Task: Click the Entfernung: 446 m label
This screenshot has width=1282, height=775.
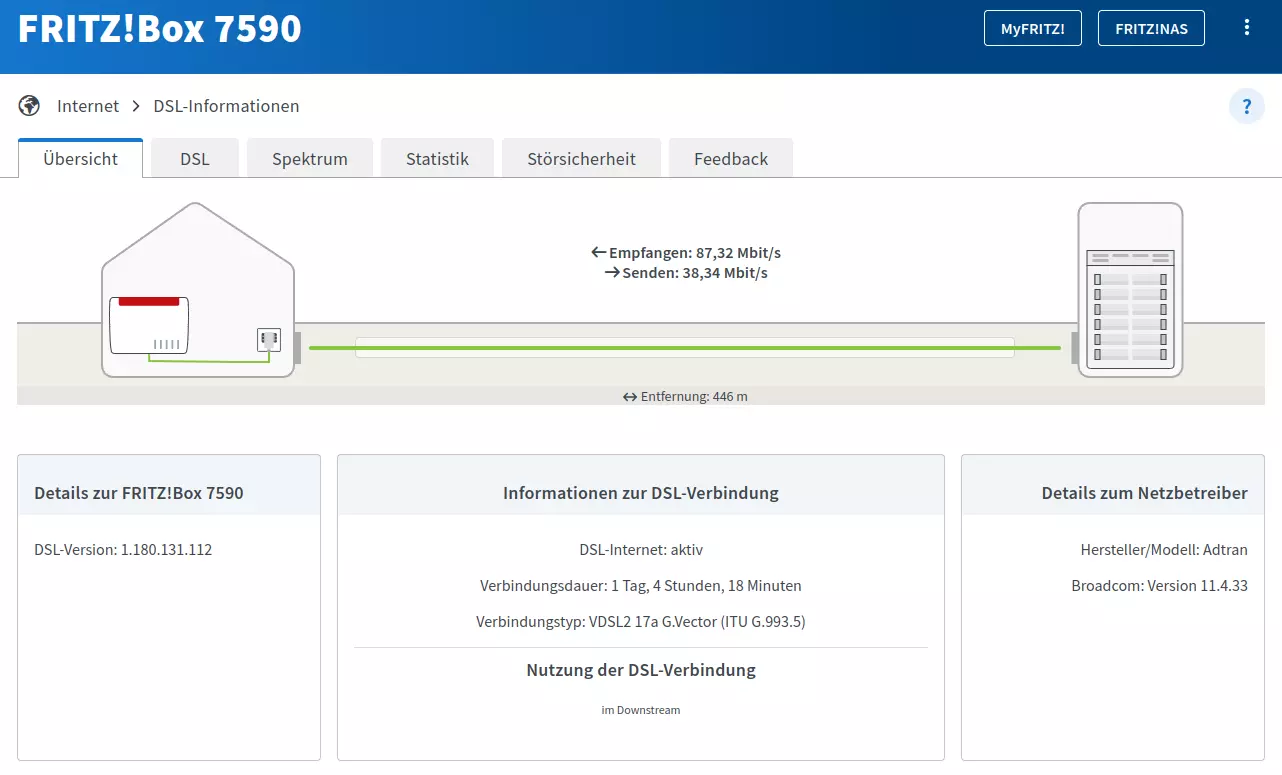Action: pyautogui.click(x=685, y=396)
